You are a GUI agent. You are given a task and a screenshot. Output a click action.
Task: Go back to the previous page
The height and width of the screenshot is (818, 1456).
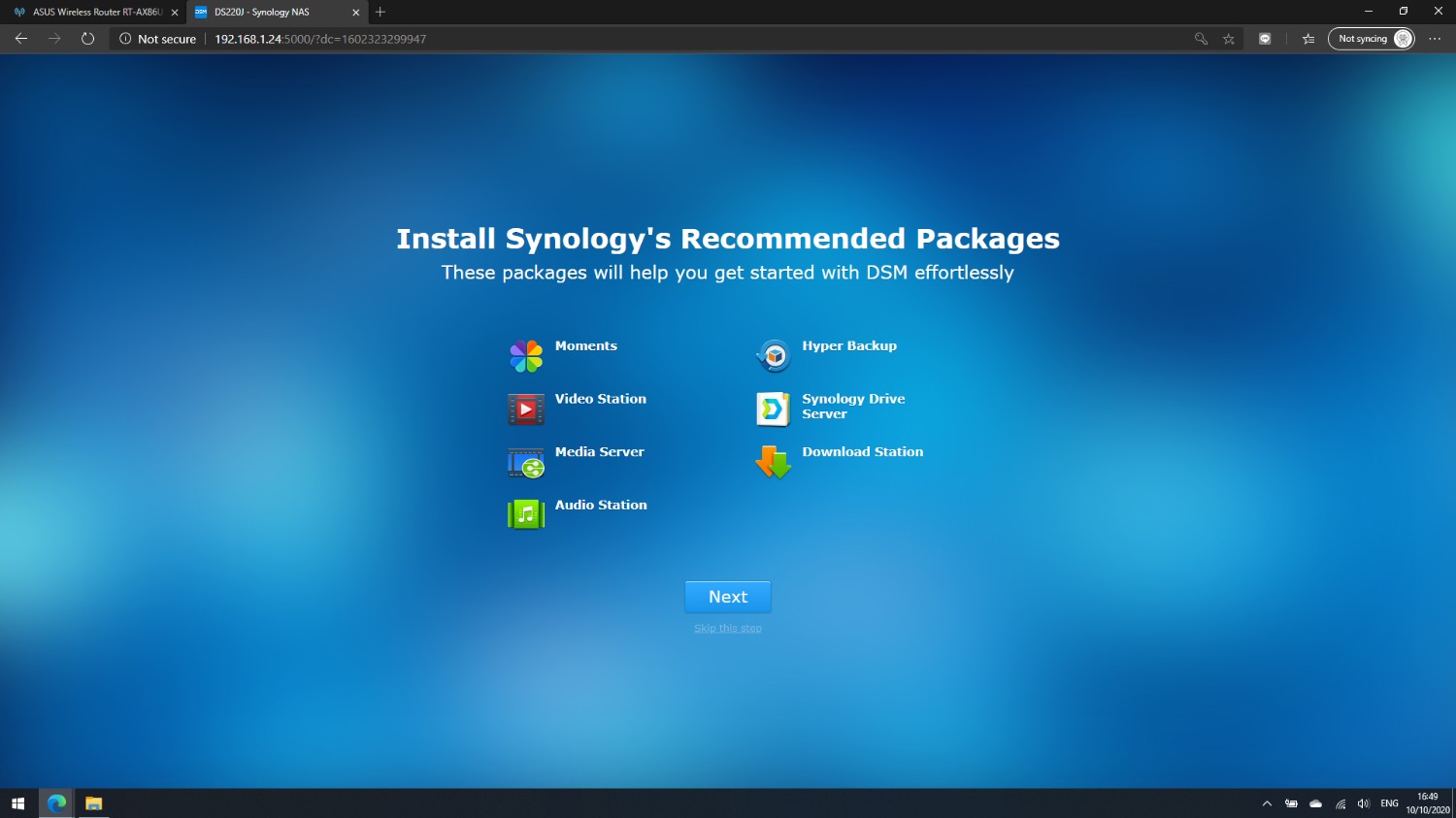pyautogui.click(x=21, y=39)
